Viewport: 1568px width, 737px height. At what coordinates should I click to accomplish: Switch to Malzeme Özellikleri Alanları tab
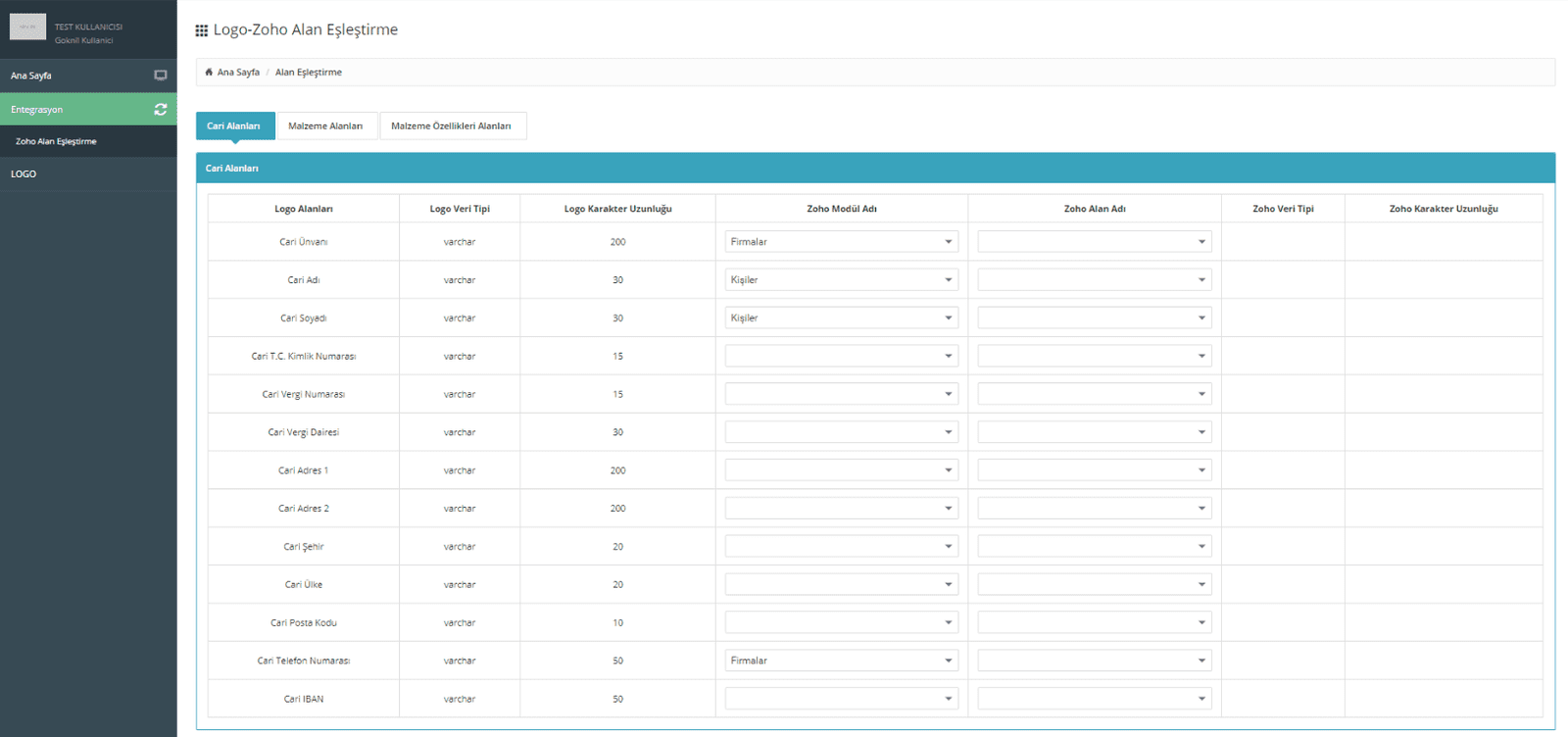pos(453,125)
